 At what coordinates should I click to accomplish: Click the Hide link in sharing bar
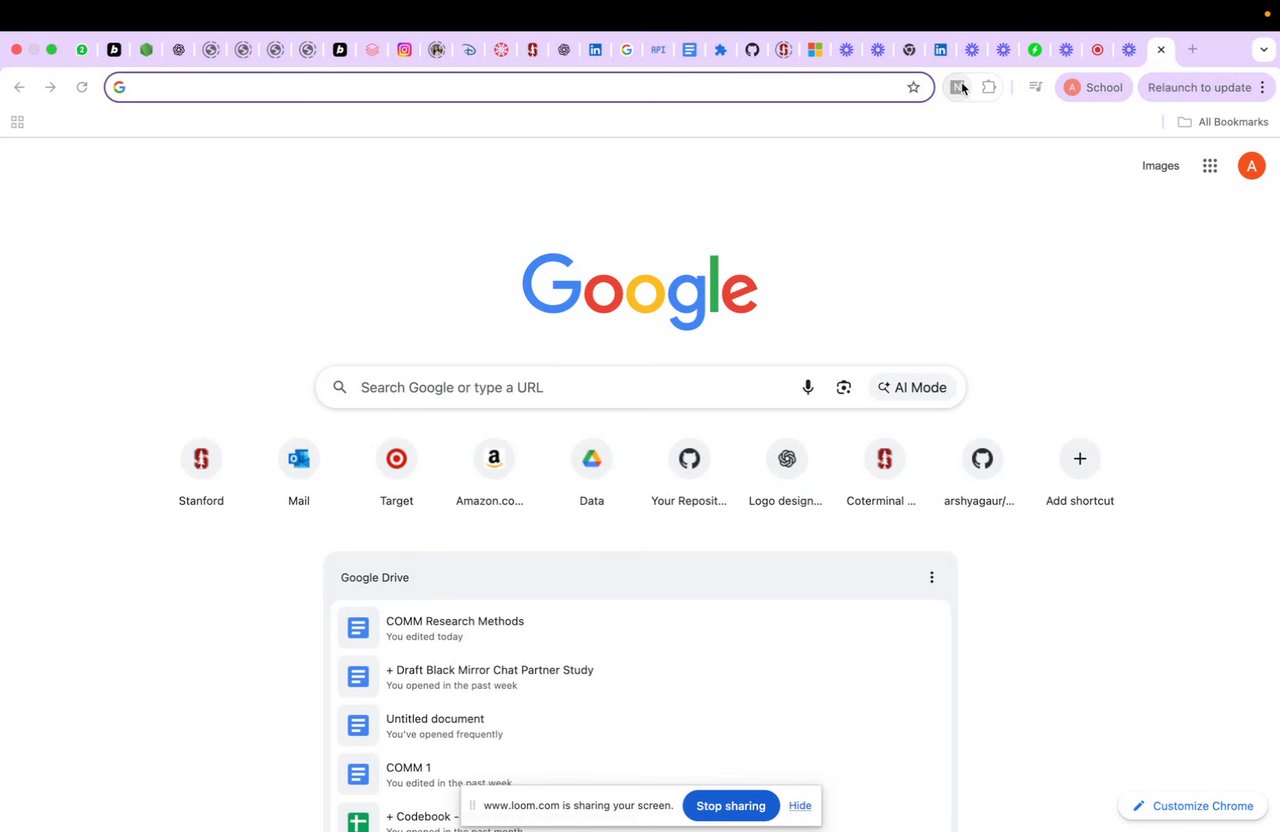click(x=800, y=806)
